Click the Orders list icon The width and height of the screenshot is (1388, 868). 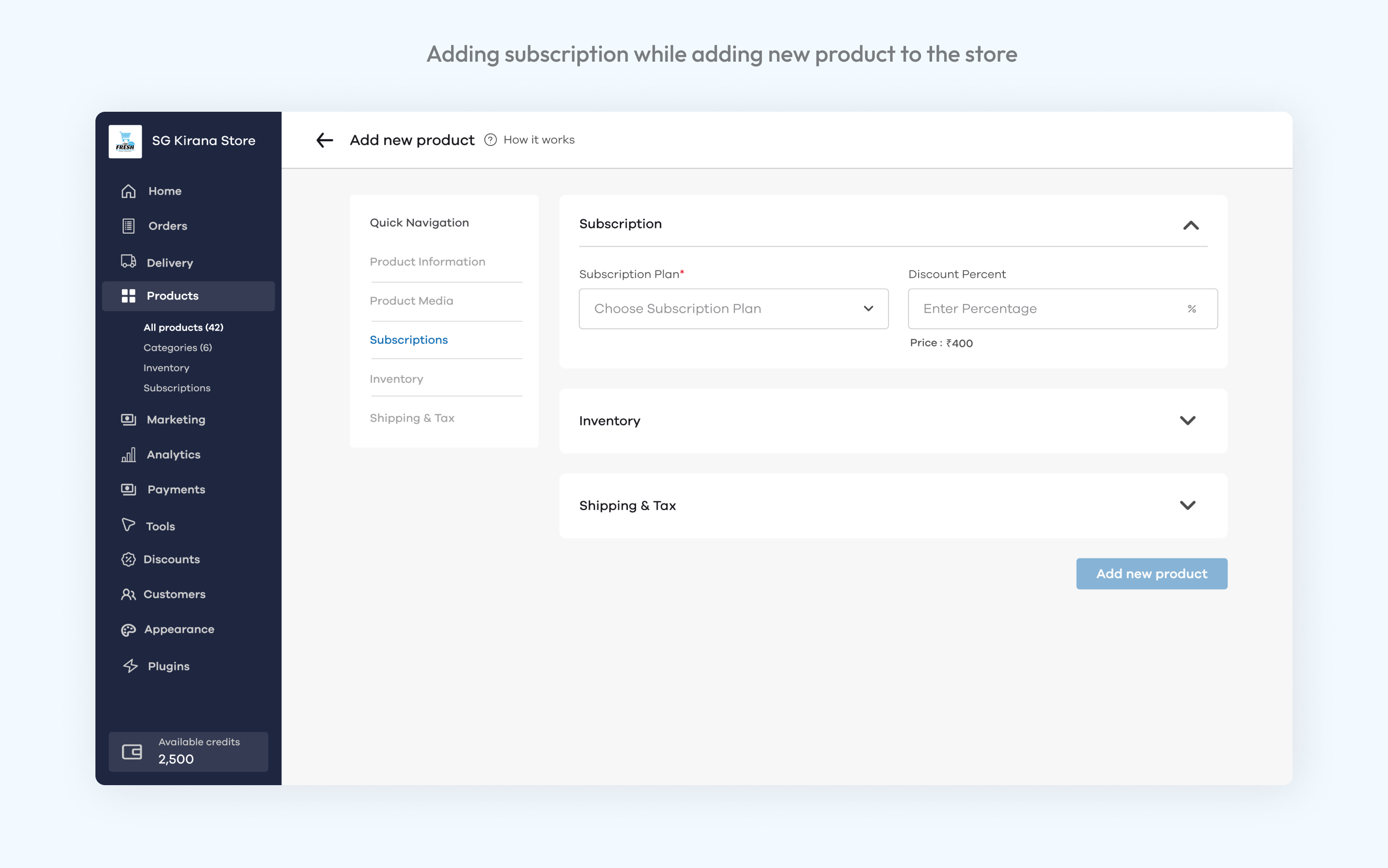click(x=129, y=226)
